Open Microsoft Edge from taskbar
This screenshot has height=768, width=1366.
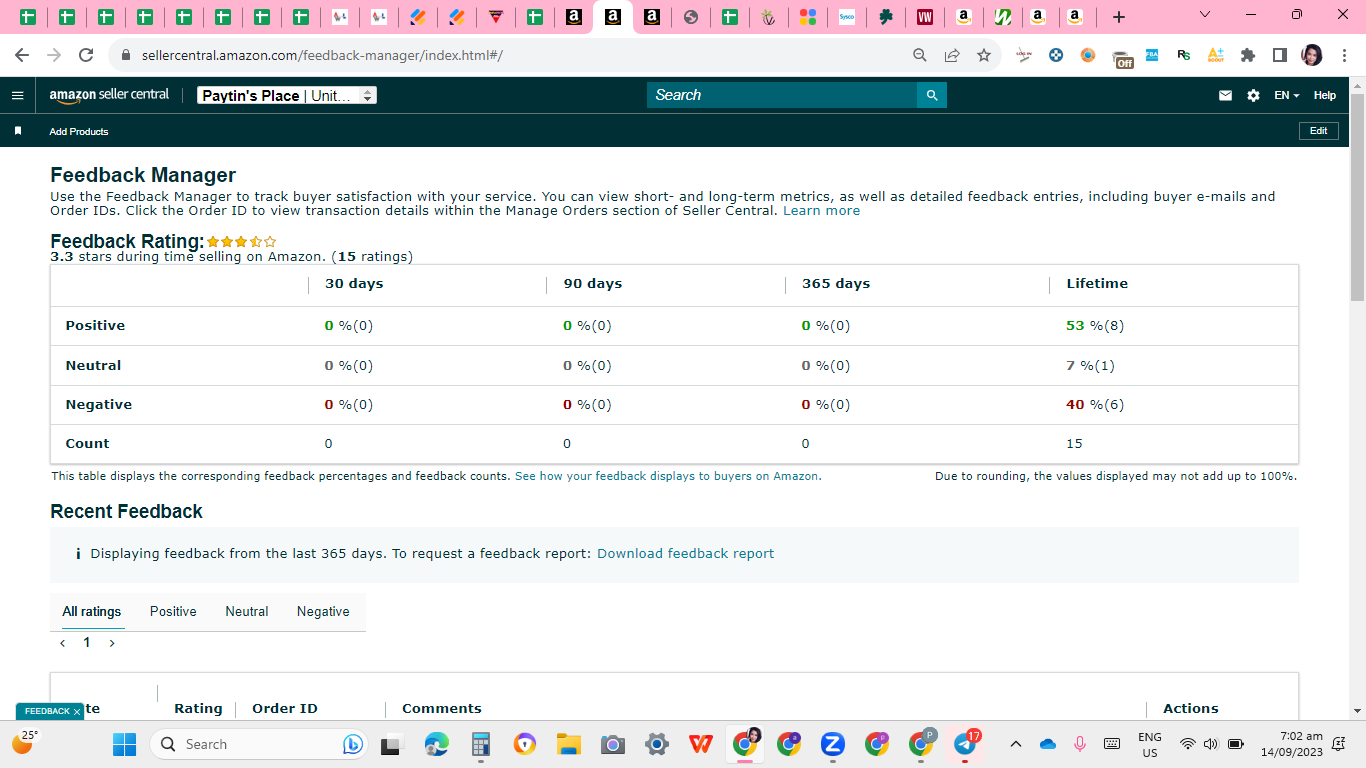[x=436, y=744]
